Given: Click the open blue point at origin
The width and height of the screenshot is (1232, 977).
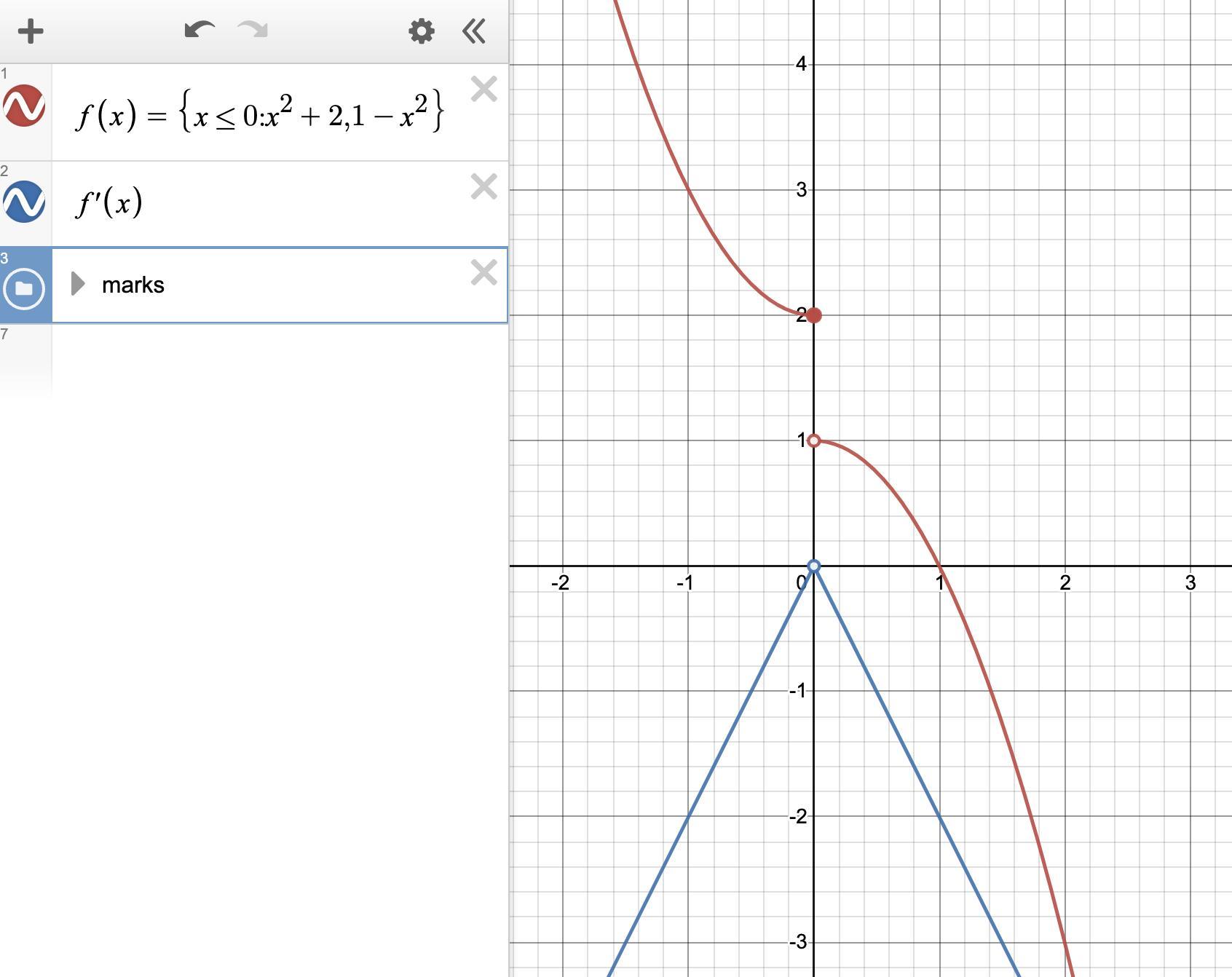Looking at the screenshot, I should point(814,566).
